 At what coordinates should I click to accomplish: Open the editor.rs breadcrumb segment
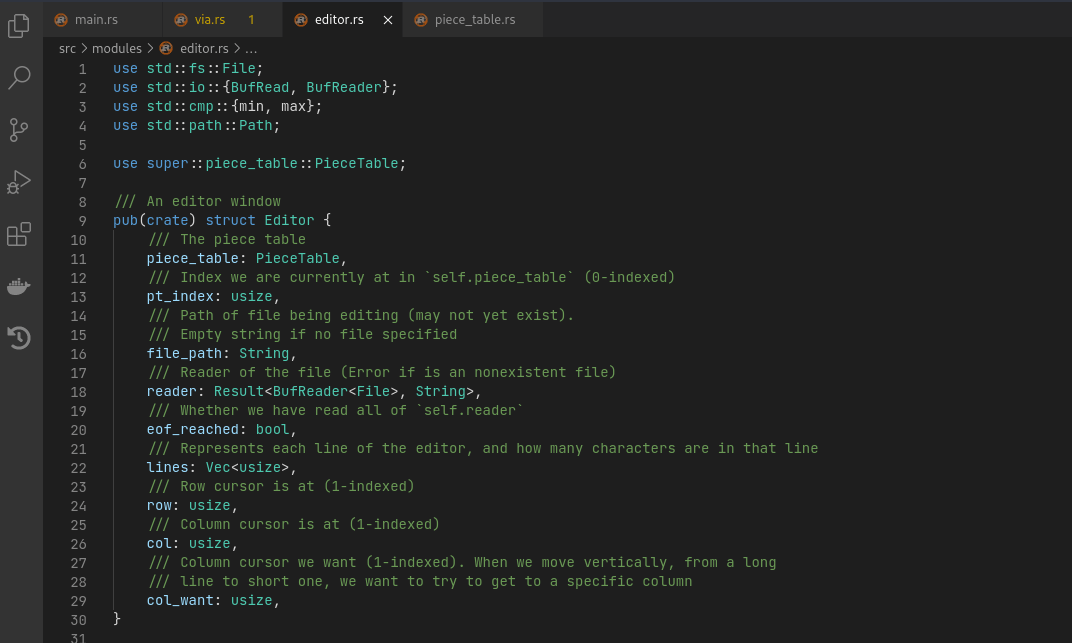pyautogui.click(x=204, y=49)
